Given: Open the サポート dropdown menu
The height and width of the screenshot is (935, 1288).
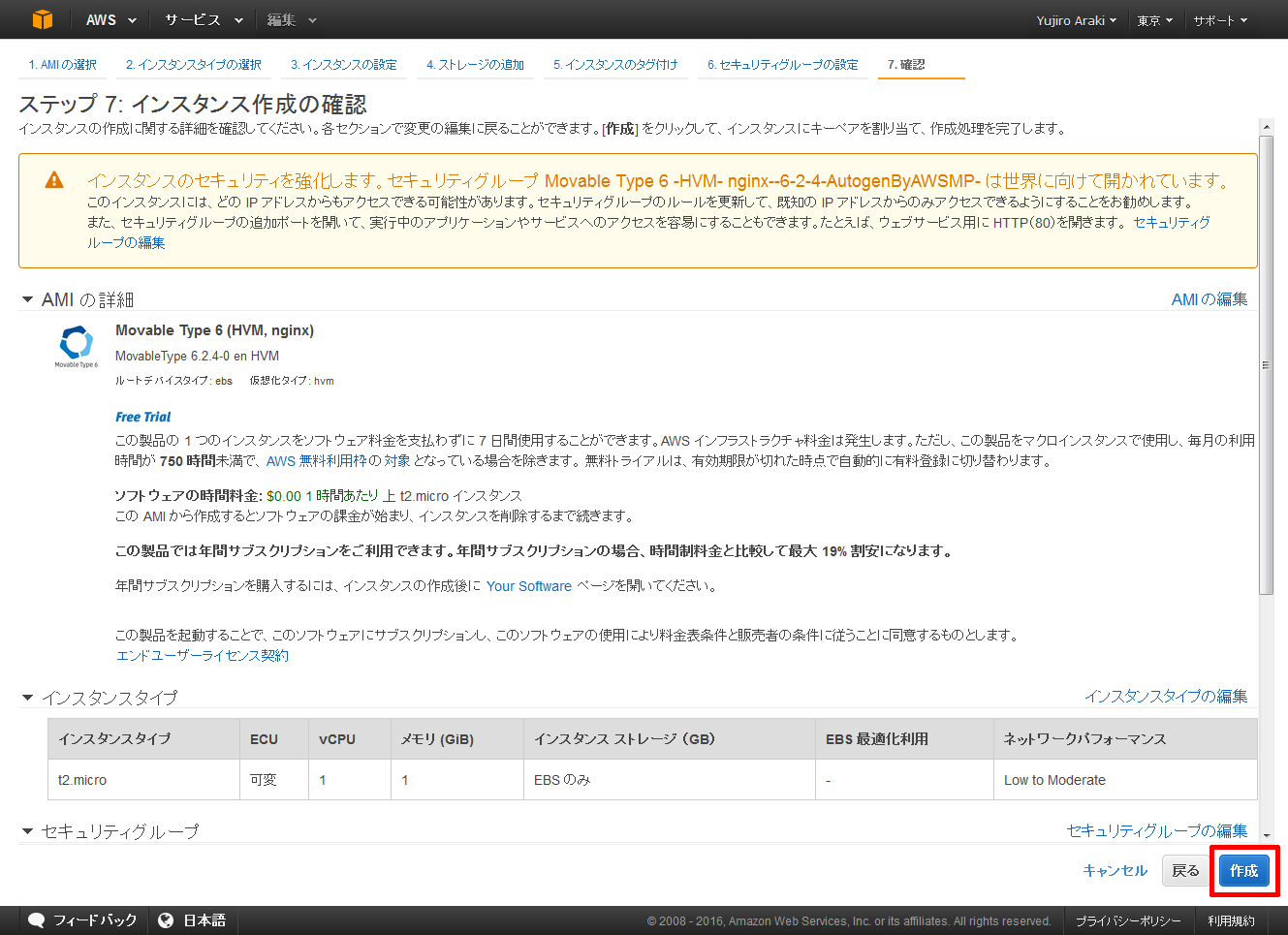Looking at the screenshot, I should pyautogui.click(x=1220, y=20).
